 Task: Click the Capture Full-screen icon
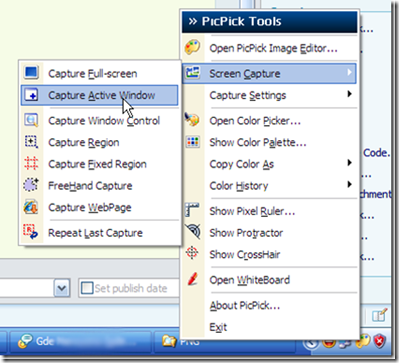click(x=31, y=72)
